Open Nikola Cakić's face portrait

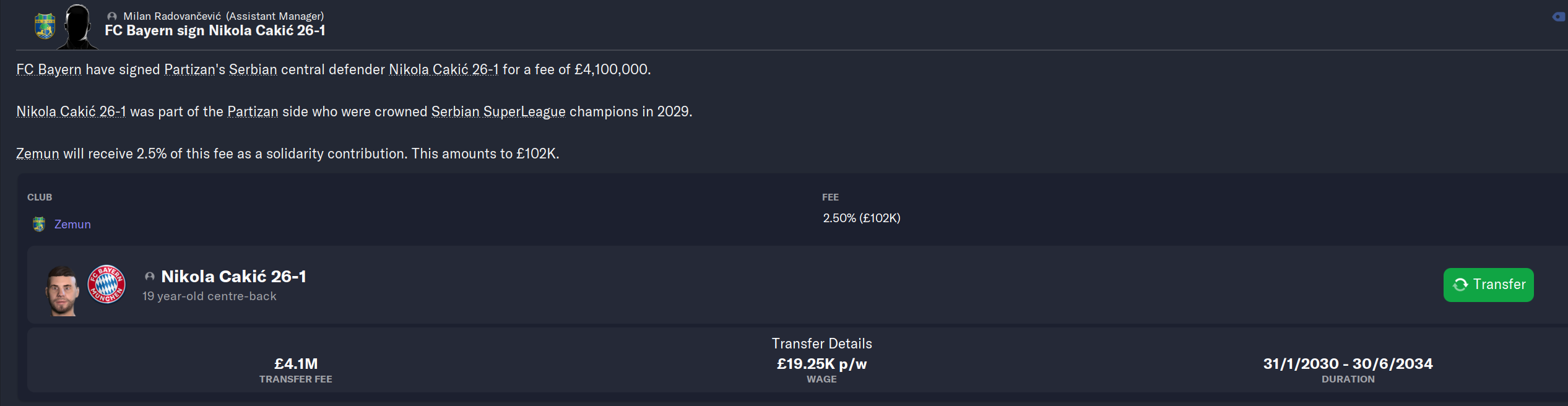63,290
